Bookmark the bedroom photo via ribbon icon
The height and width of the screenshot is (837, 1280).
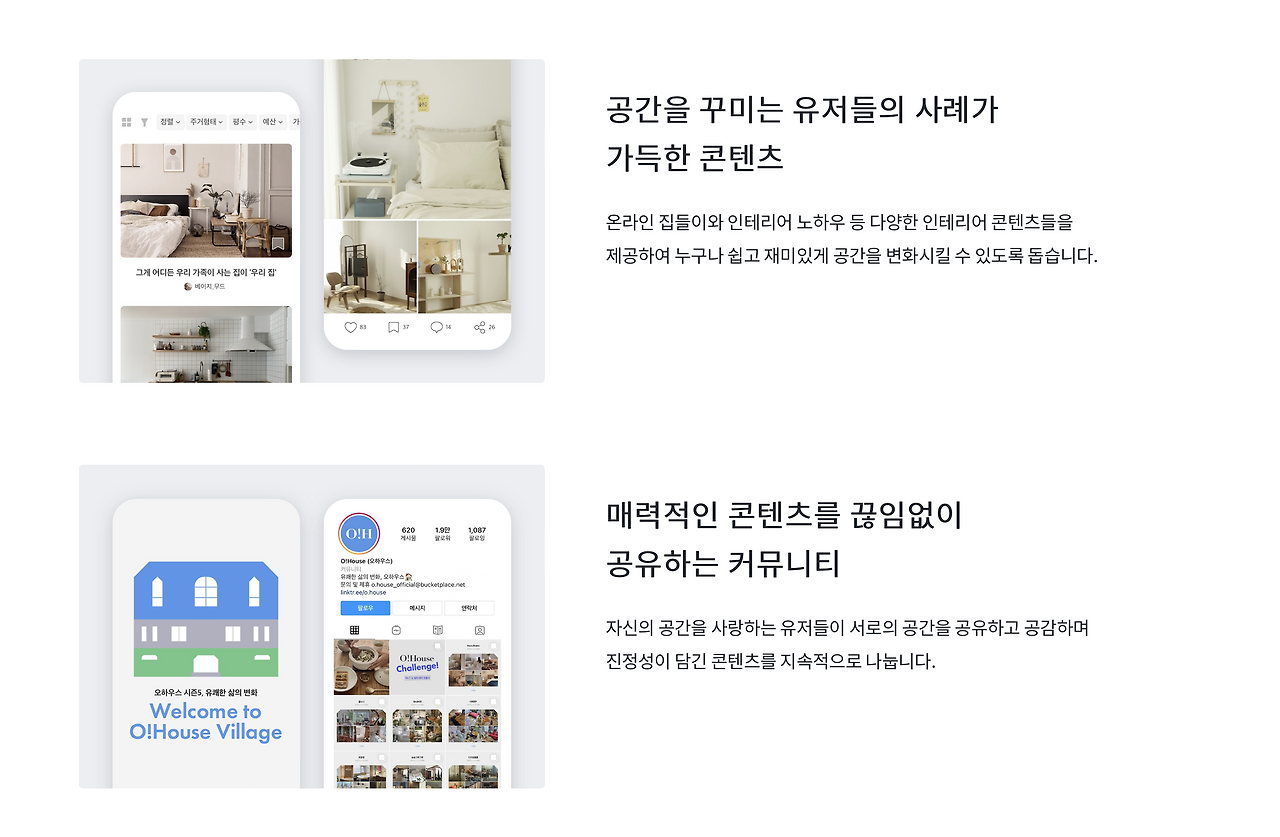278,243
